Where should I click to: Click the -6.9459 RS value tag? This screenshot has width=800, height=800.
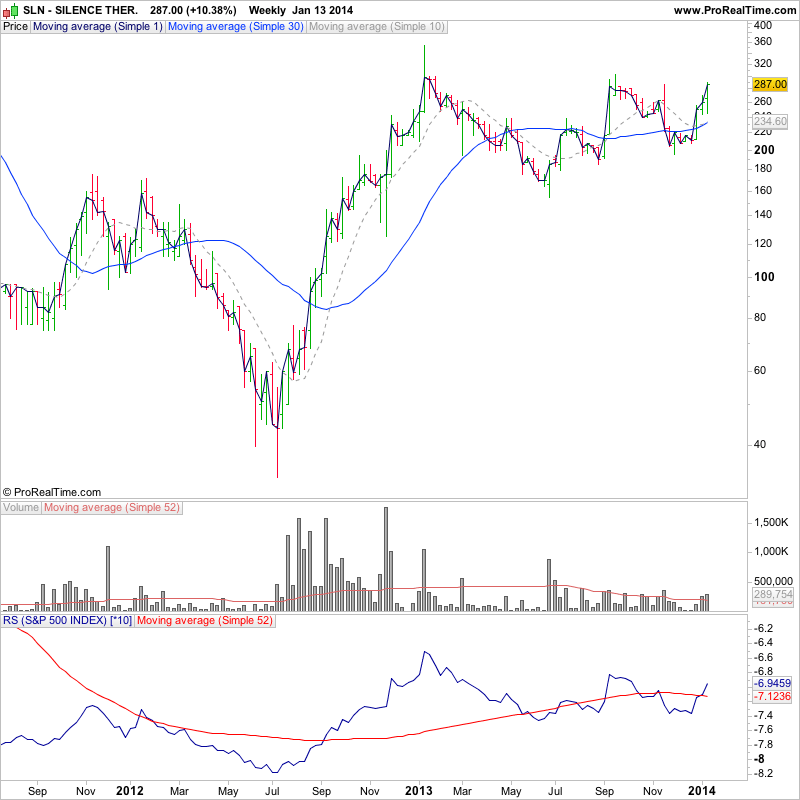pos(772,683)
